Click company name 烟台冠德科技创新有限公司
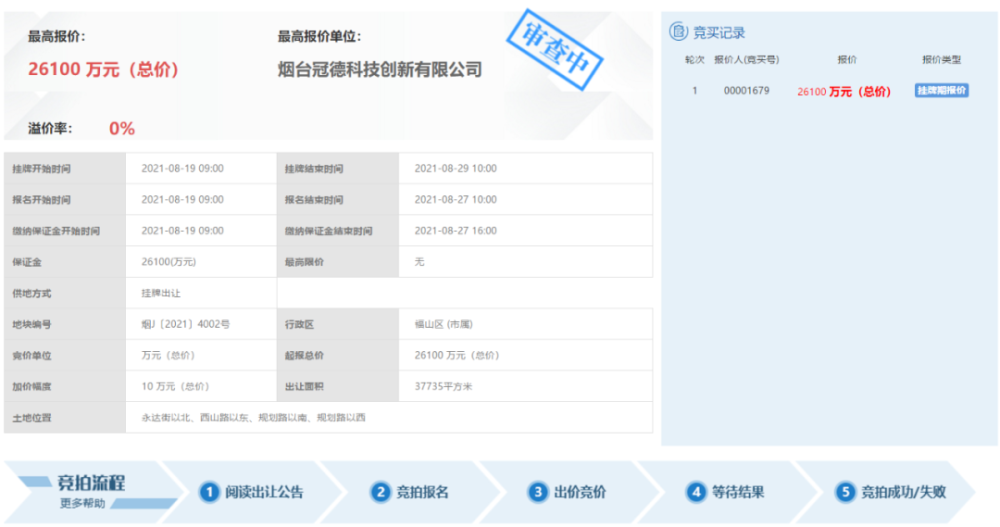Screen dimensions: 1000x527 (379, 69)
